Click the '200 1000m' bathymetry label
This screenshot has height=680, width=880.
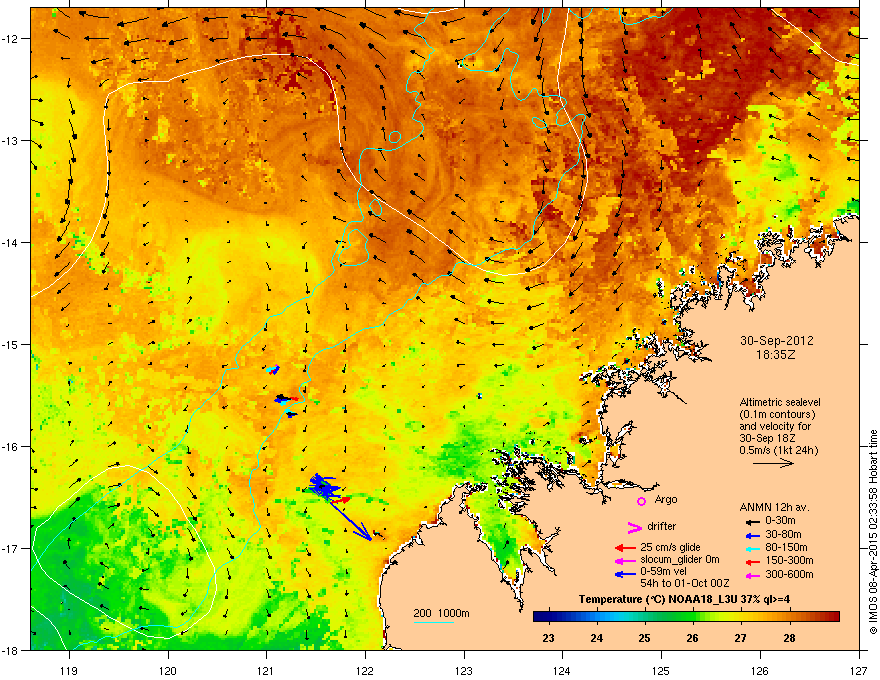441,613
